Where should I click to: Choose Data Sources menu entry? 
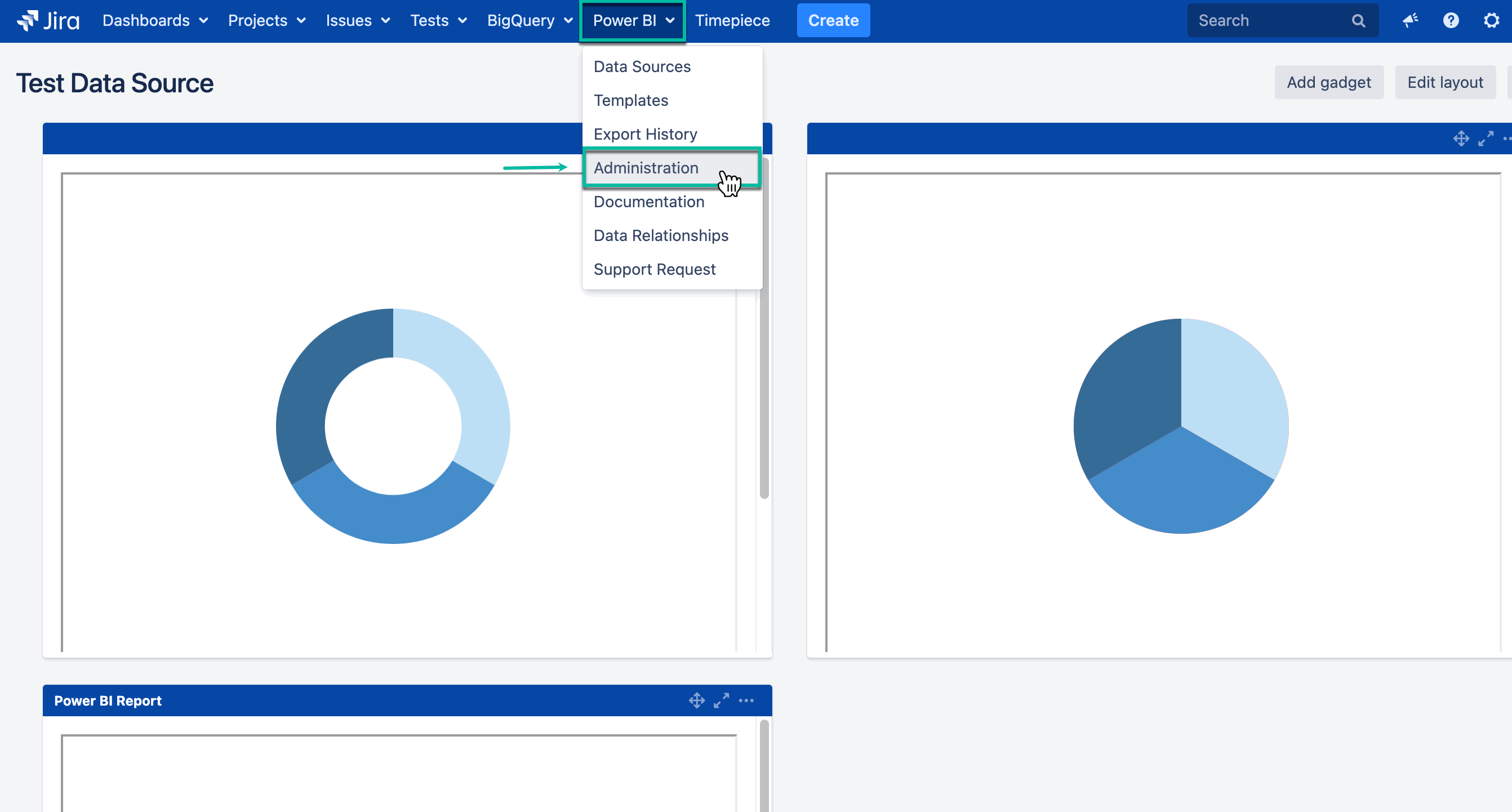click(x=642, y=67)
